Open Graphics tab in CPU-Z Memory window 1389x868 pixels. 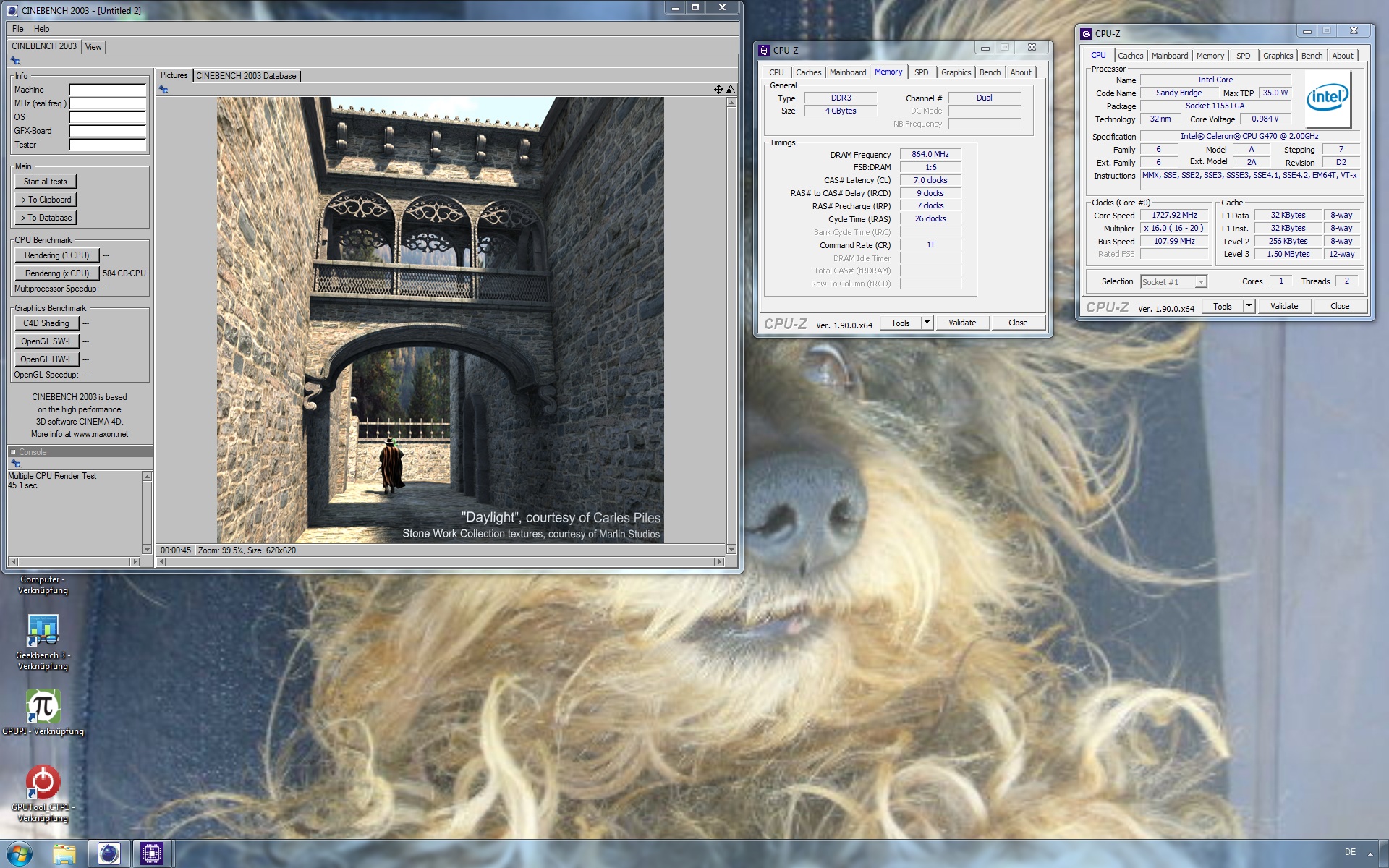(x=956, y=72)
